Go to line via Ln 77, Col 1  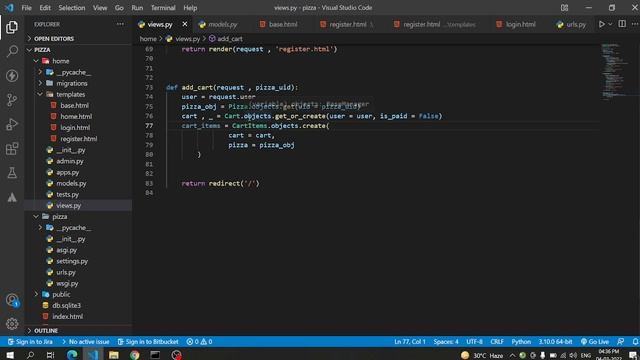[x=409, y=342]
